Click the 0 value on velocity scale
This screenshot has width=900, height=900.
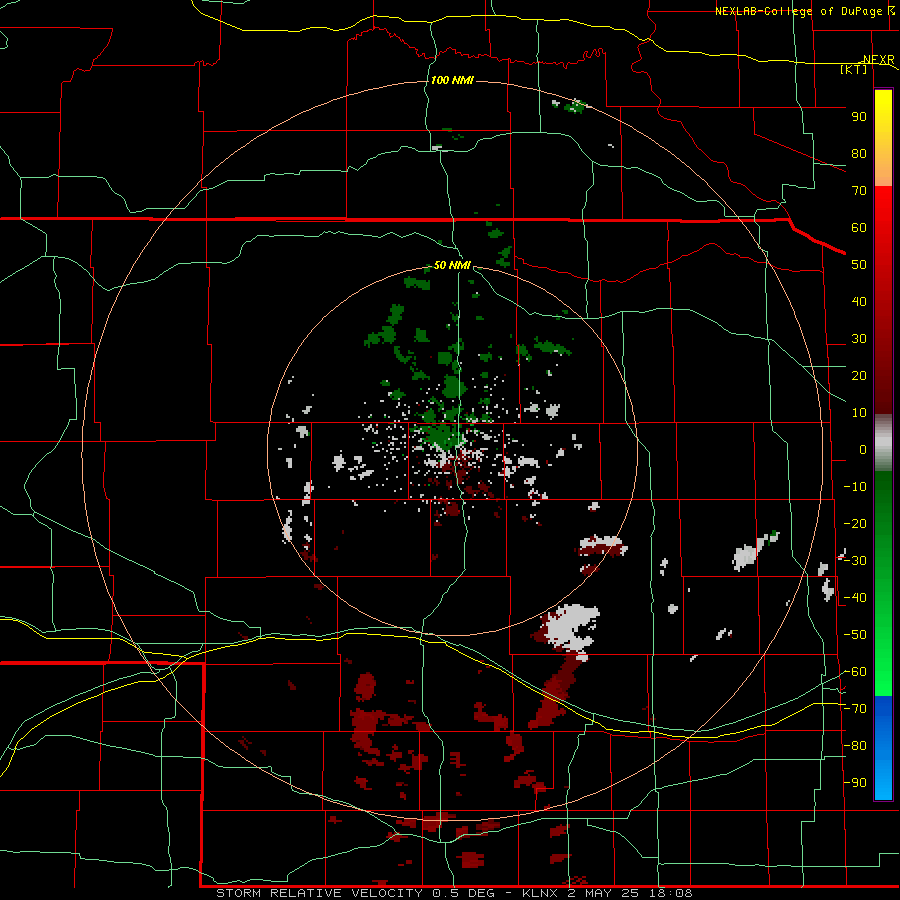coord(863,449)
